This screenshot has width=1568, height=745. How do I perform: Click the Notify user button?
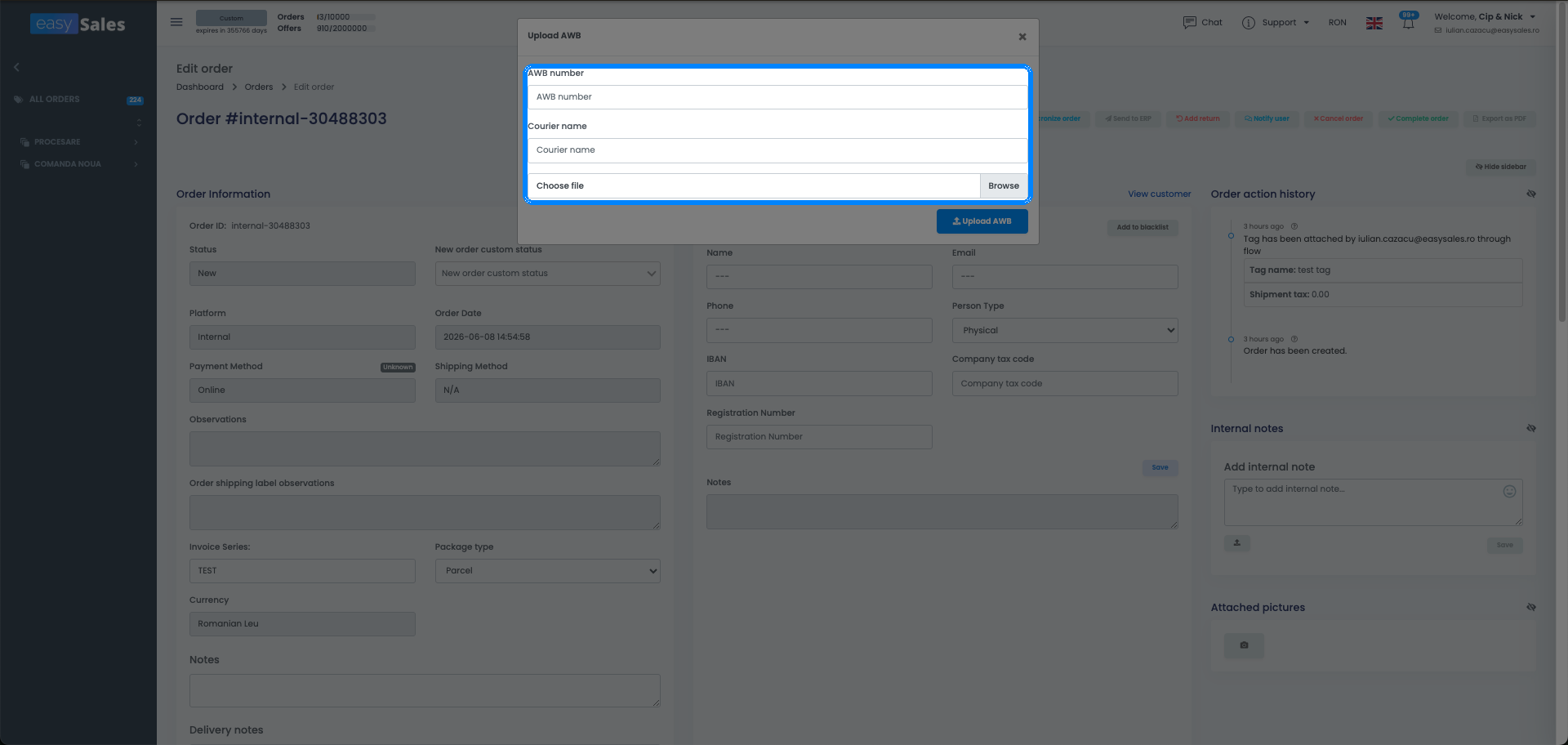1267,119
